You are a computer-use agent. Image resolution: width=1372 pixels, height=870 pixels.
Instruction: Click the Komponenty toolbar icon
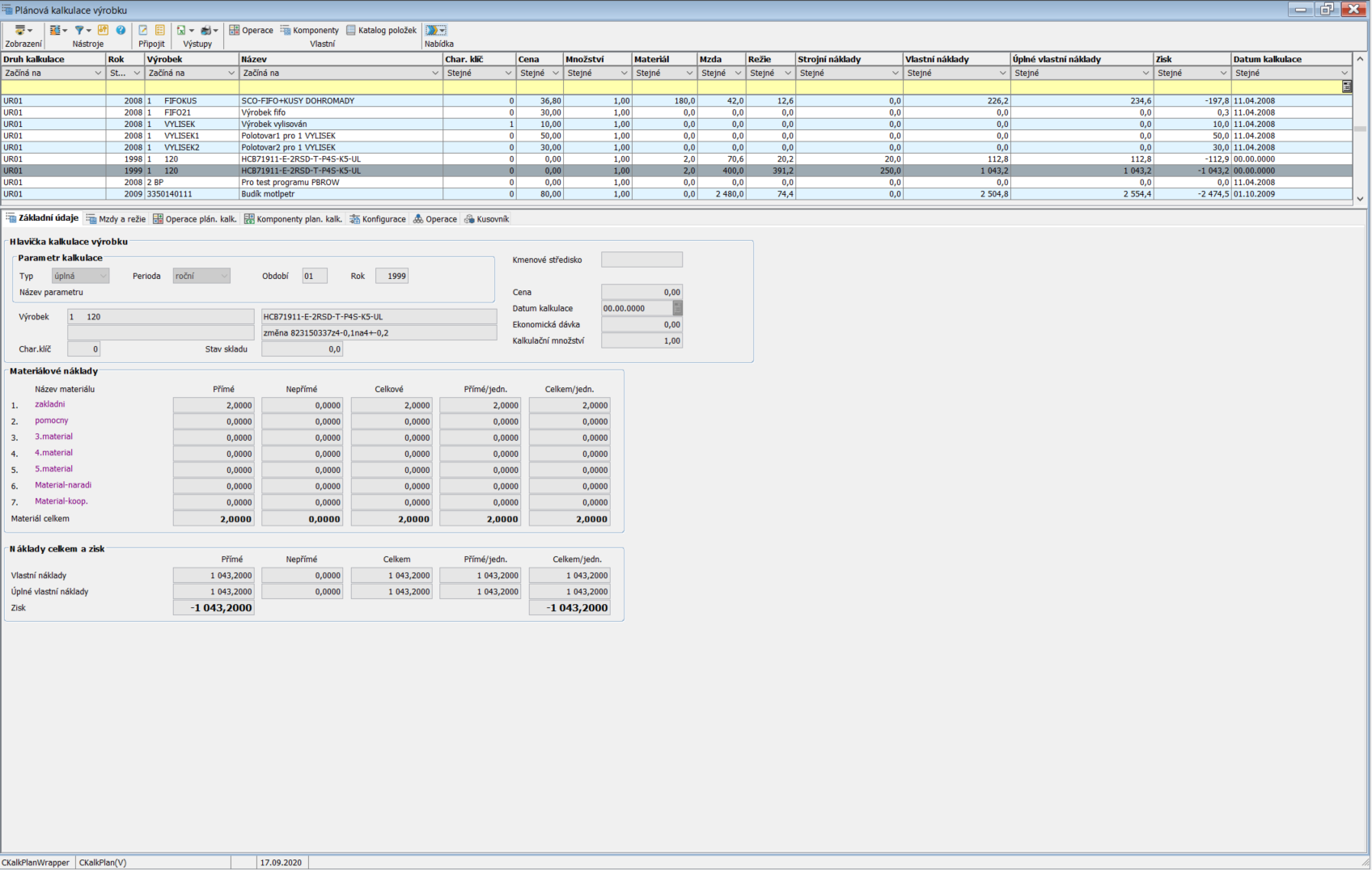309,30
